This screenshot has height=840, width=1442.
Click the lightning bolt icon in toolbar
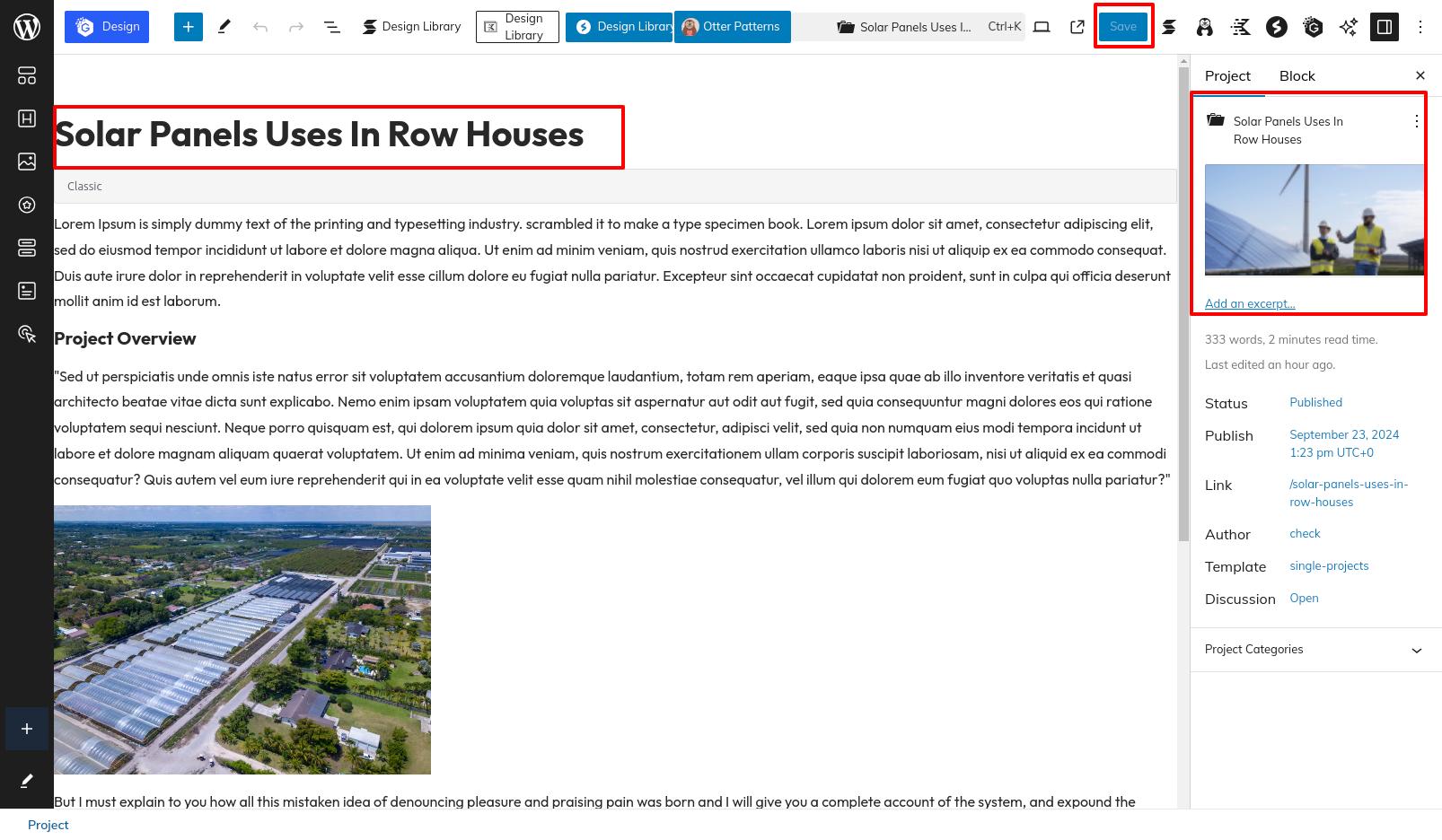pyautogui.click(x=1276, y=27)
